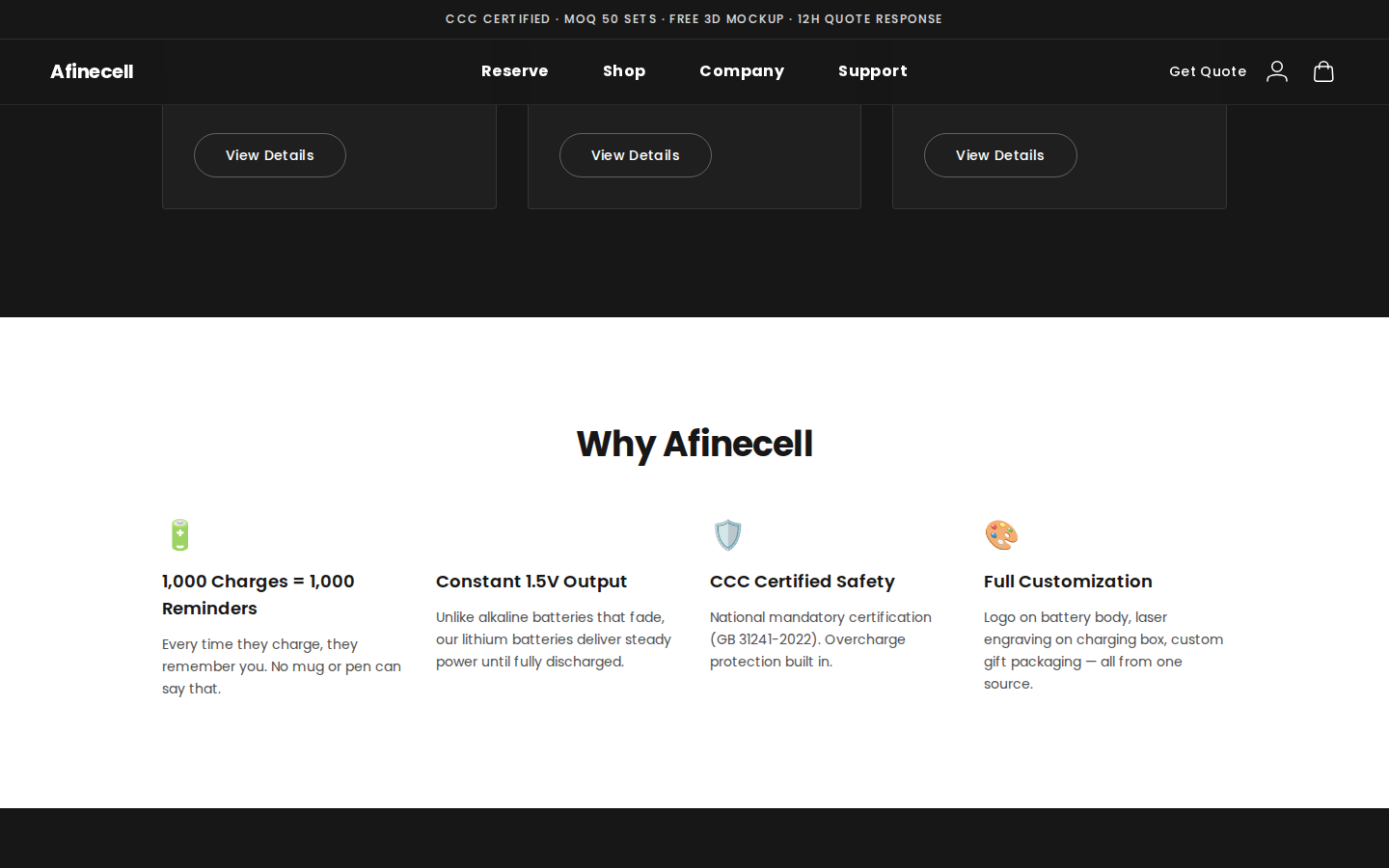Click the green battery icon
This screenshot has height=868, width=1389.
pos(179,535)
